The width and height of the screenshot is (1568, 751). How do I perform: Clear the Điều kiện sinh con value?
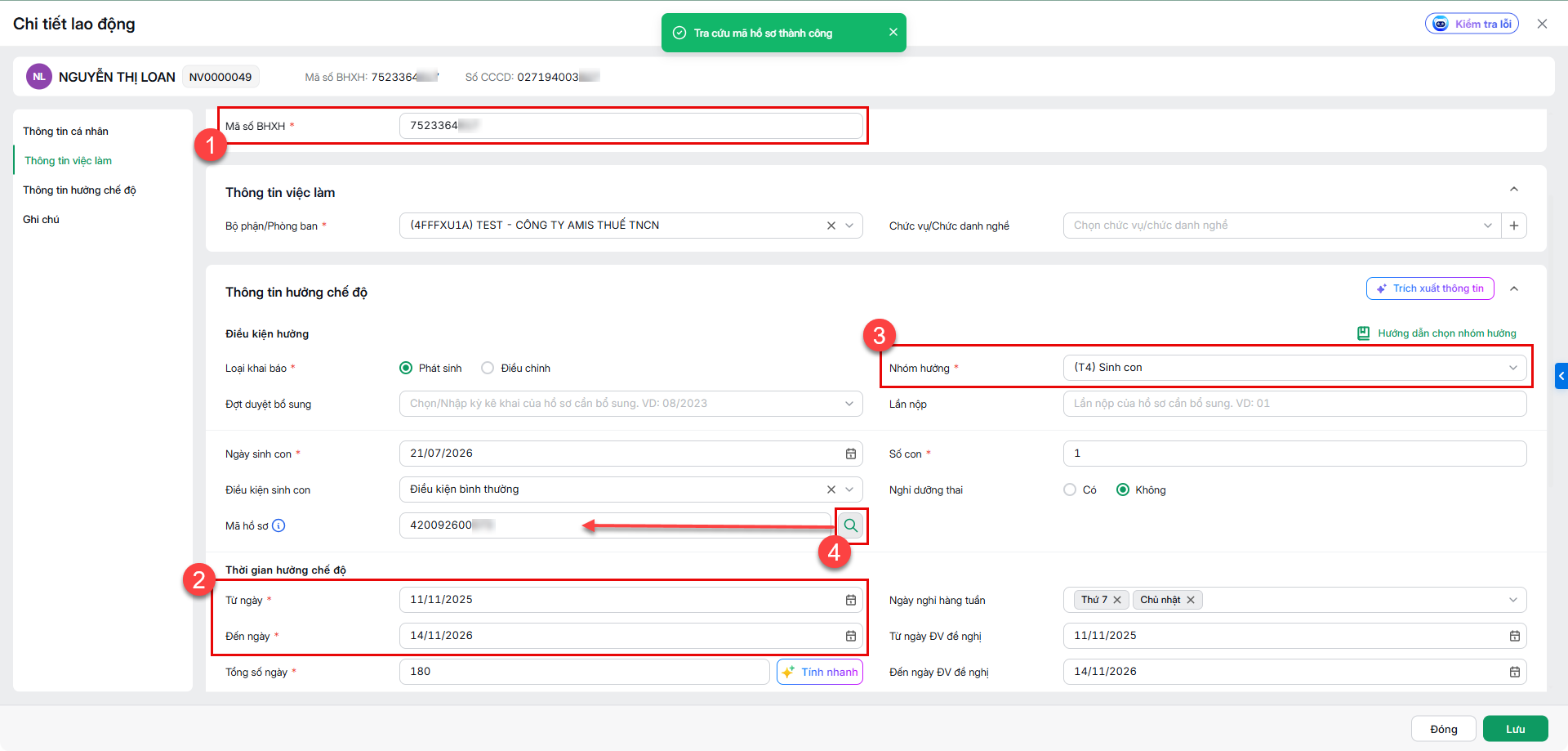point(831,489)
